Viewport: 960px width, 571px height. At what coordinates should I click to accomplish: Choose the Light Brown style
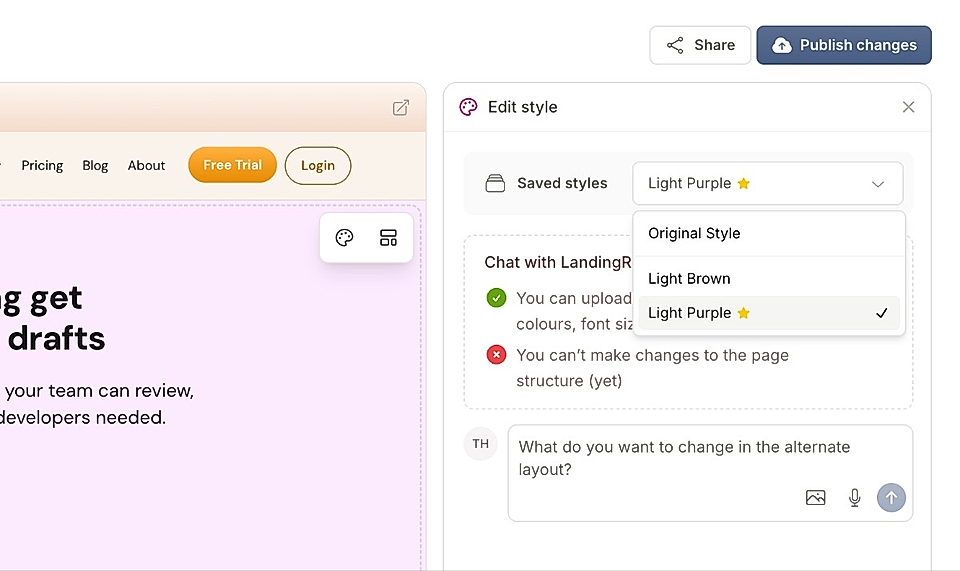pos(768,278)
